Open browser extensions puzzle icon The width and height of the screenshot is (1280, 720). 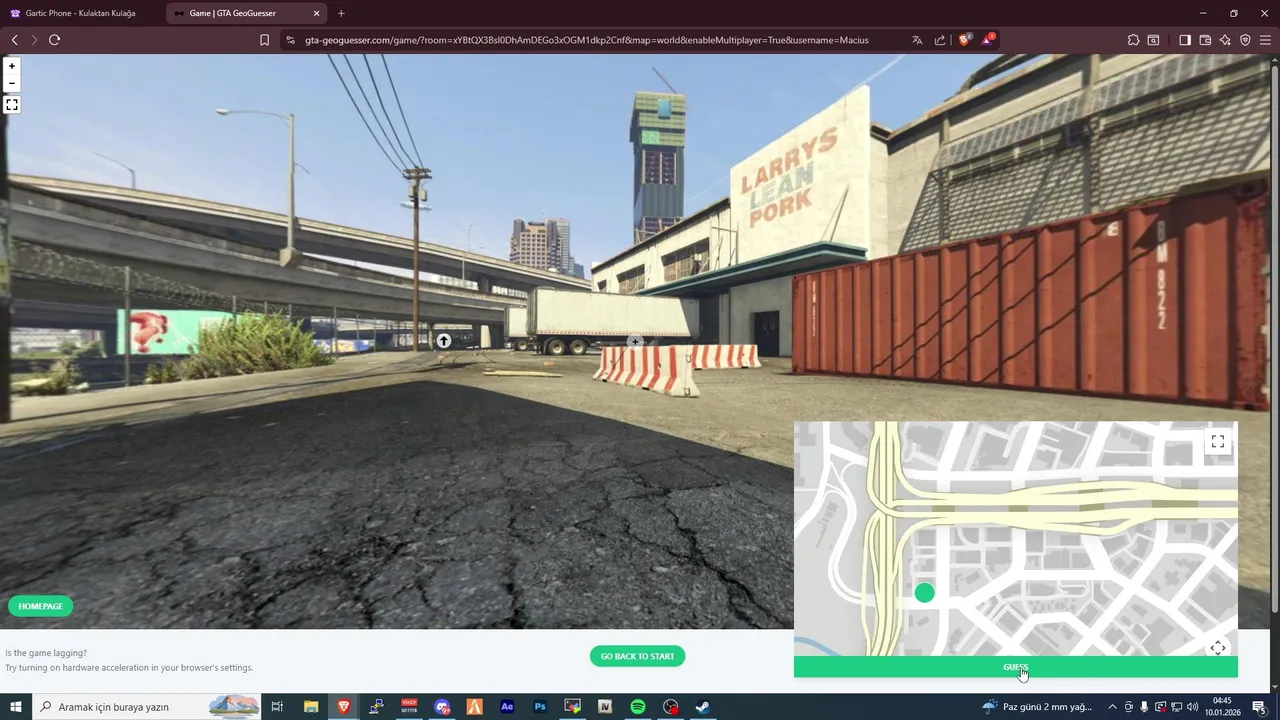(1133, 40)
